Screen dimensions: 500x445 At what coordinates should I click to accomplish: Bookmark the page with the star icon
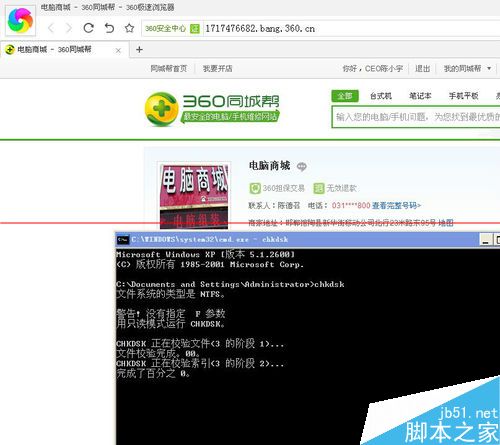tap(129, 28)
